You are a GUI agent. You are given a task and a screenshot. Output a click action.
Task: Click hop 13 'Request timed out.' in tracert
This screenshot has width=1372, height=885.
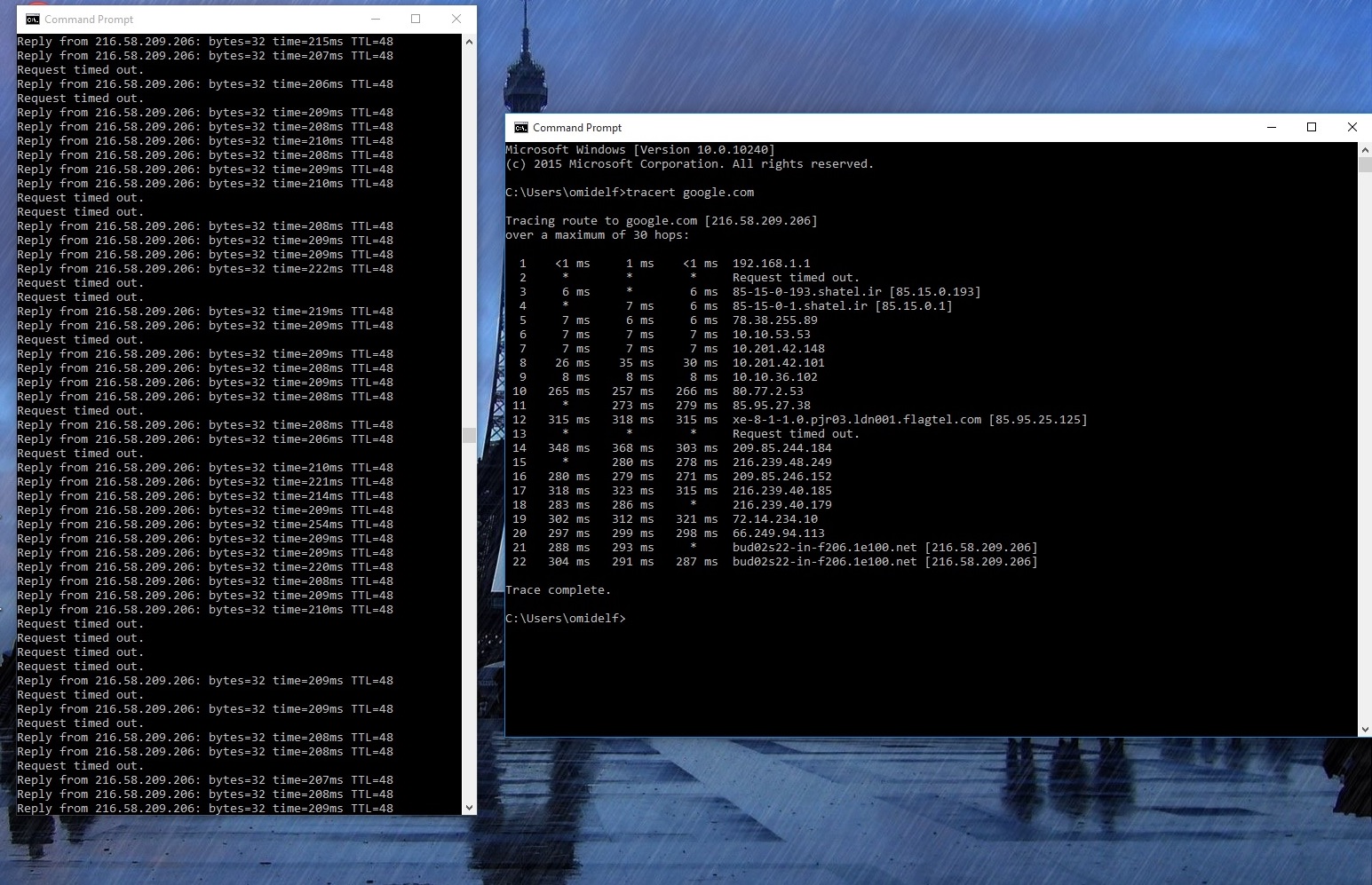[797, 434]
